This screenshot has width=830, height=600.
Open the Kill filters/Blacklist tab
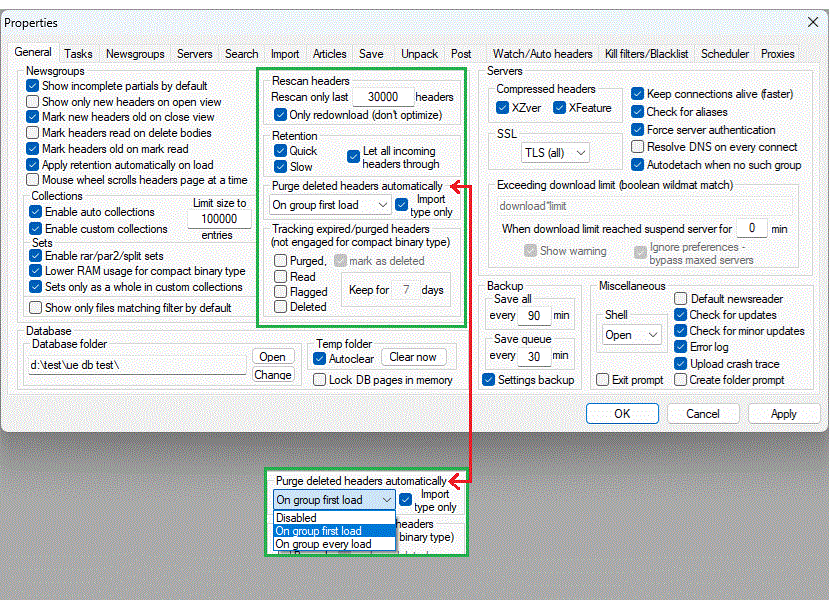click(x=646, y=54)
